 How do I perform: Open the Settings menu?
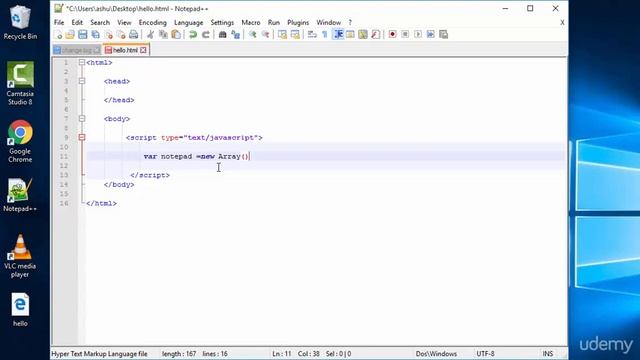coord(222,22)
